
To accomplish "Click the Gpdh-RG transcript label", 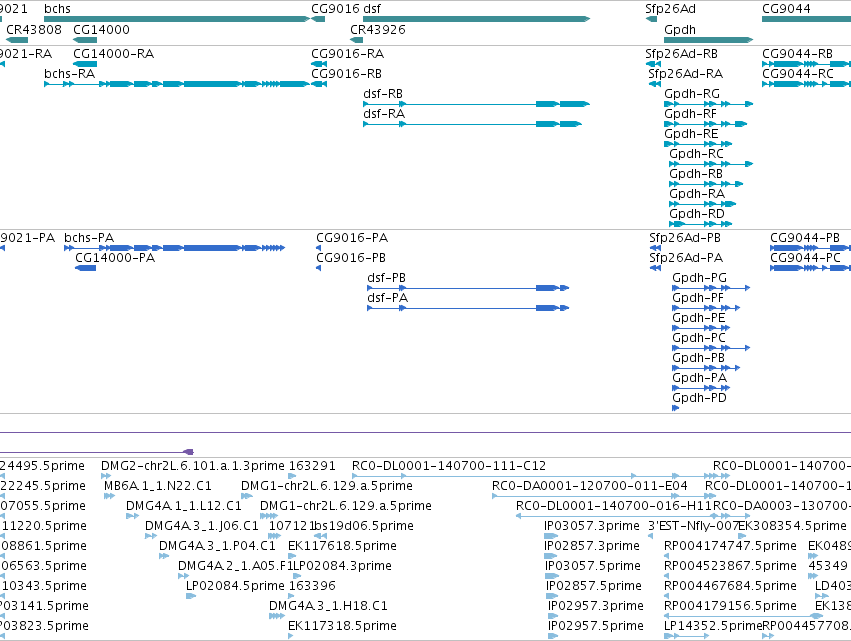I will coord(692,94).
